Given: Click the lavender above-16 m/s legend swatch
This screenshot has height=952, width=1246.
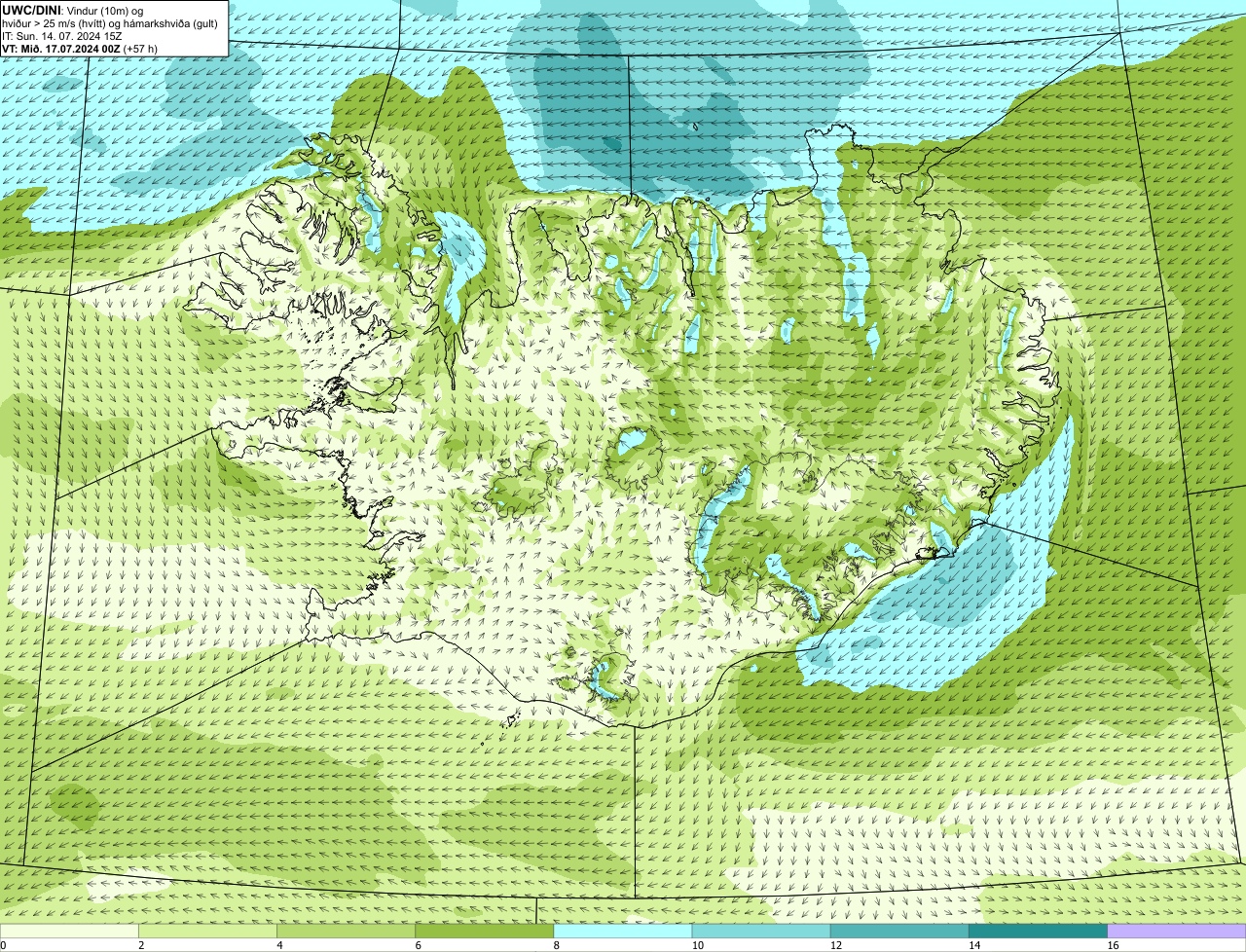Looking at the screenshot, I should (x=1177, y=932).
